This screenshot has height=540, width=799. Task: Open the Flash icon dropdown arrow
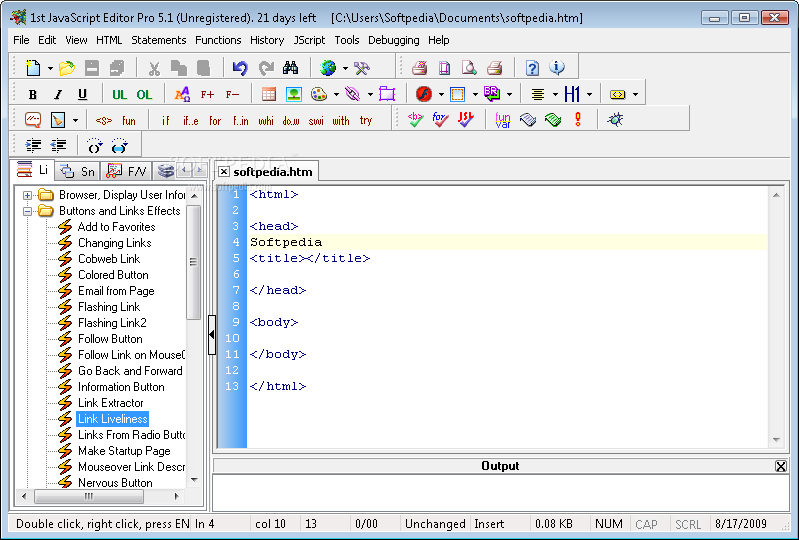441,95
